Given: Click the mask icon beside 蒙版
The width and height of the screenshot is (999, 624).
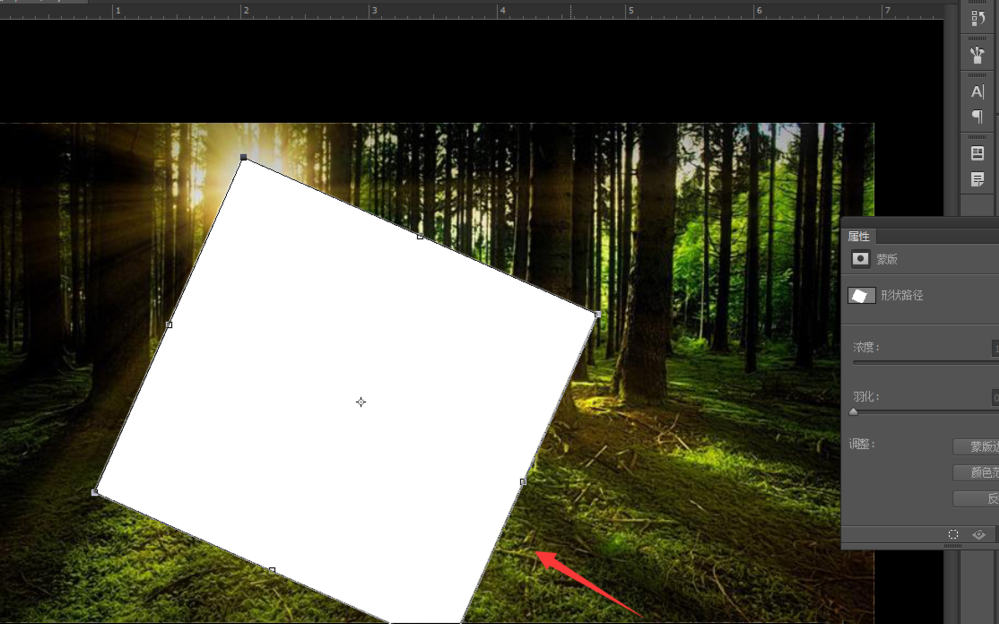Looking at the screenshot, I should pos(860,259).
